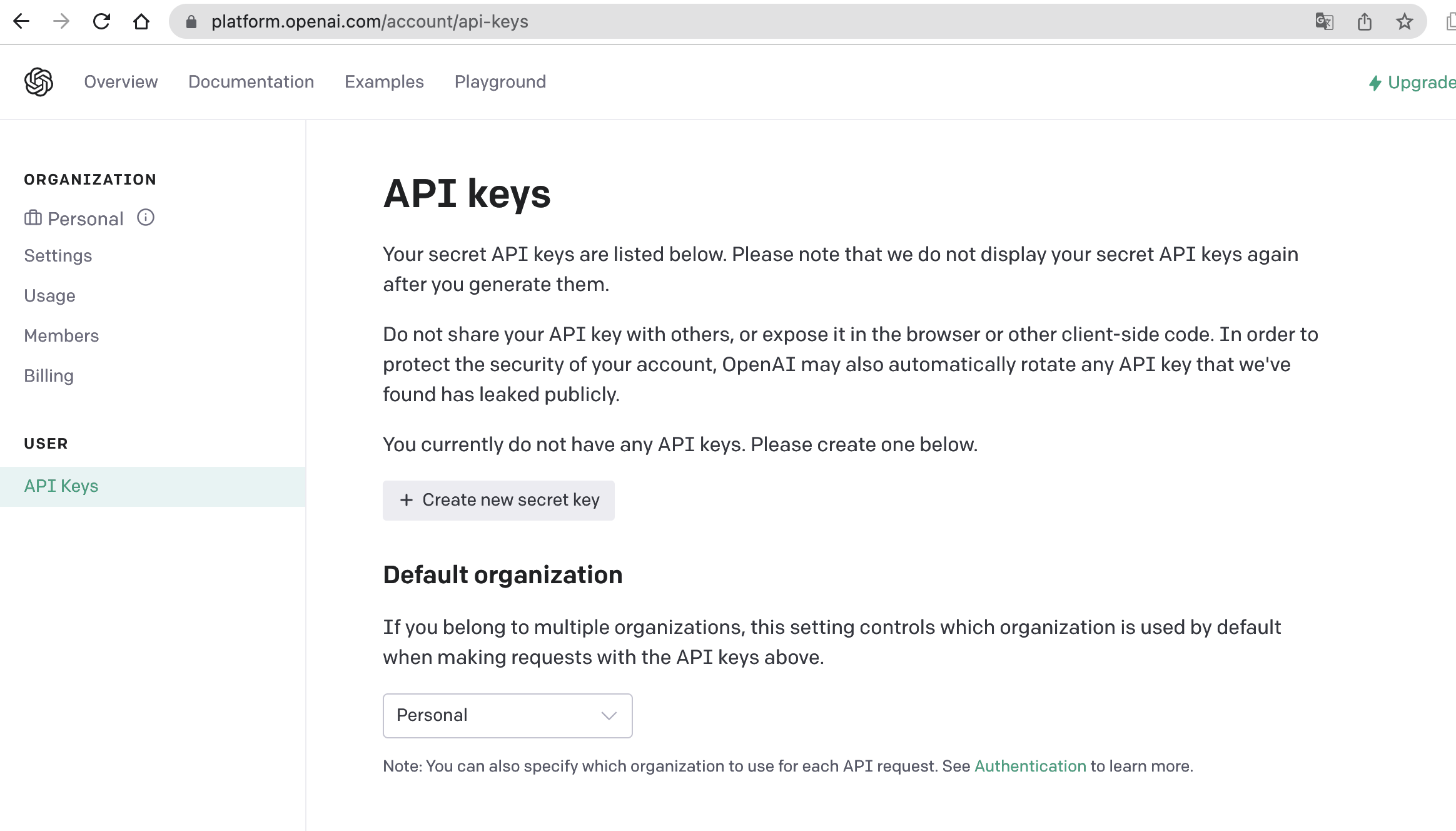Click the OpenAI logo icon
This screenshot has width=1456, height=831.
tap(39, 82)
